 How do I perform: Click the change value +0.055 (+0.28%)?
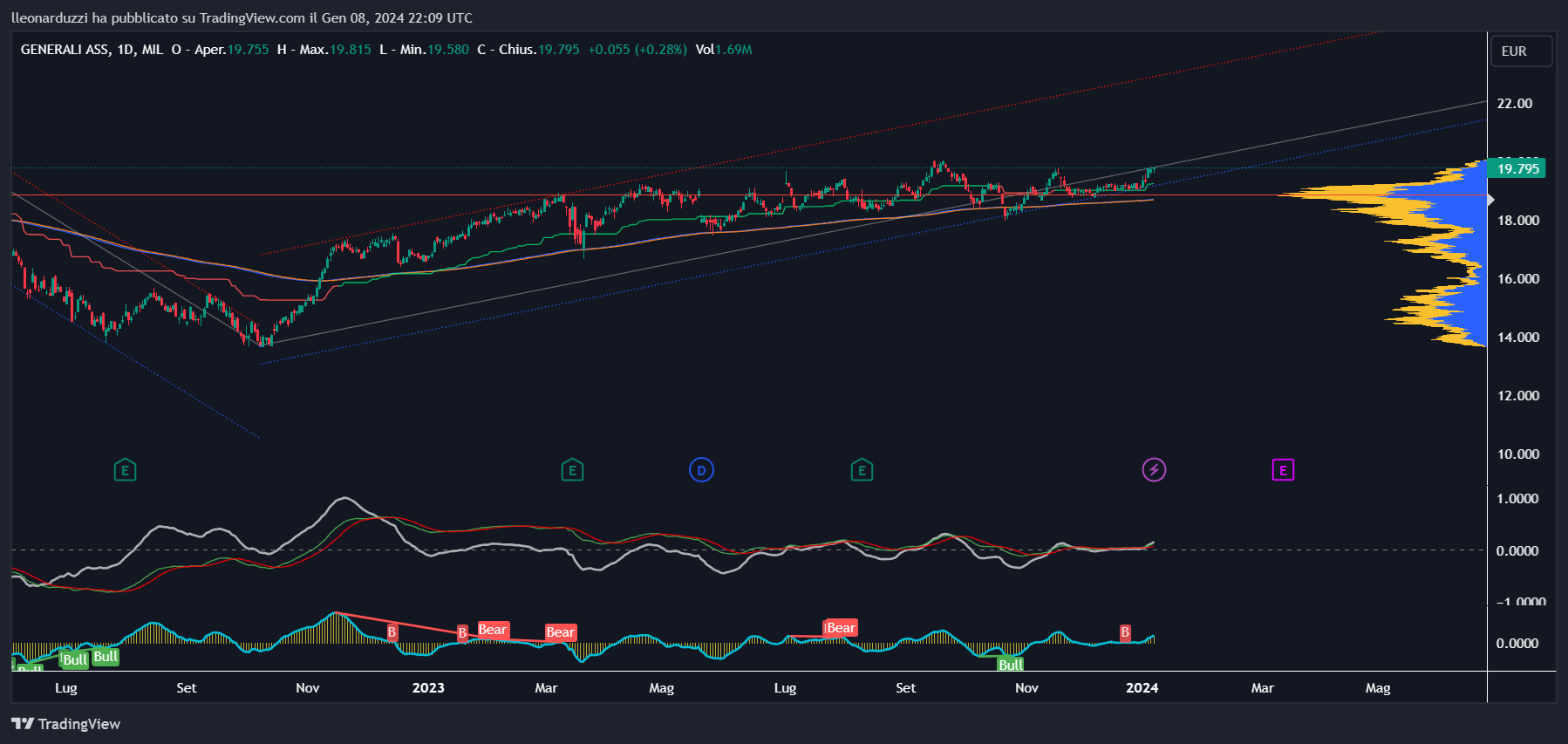tap(637, 50)
